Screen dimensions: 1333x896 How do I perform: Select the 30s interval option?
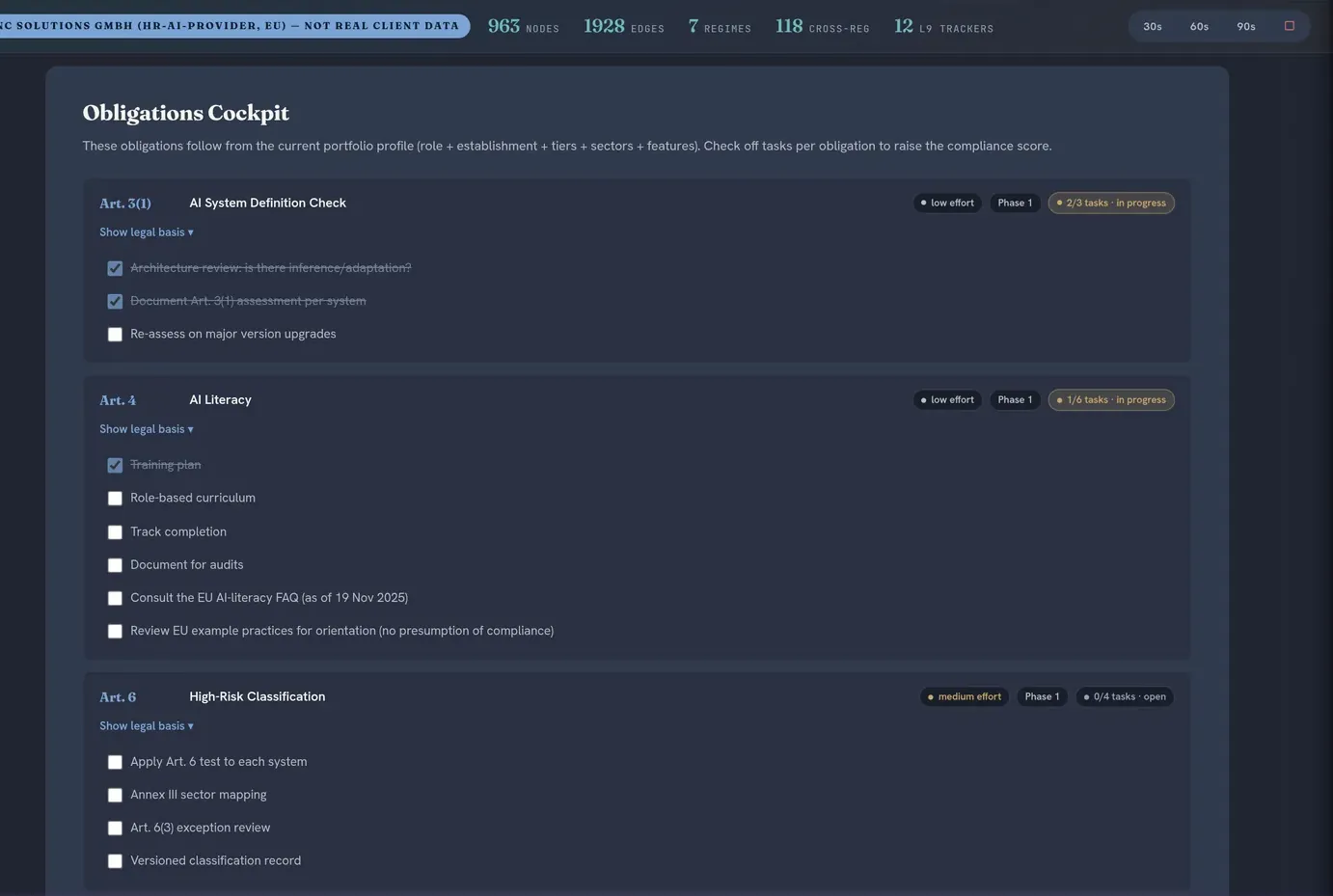coord(1153,26)
